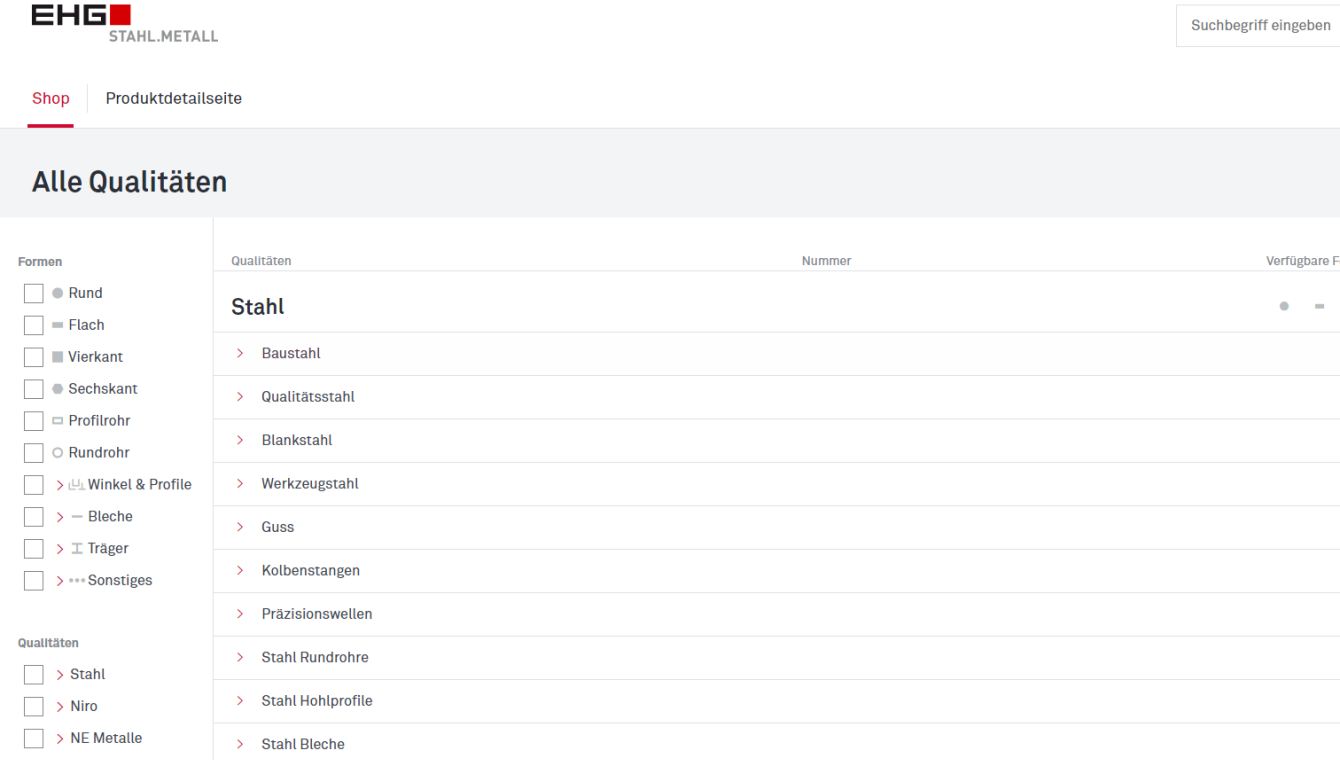Viewport: 1340px width, 760px height.
Task: Switch to the Shop tab
Action: [51, 99]
